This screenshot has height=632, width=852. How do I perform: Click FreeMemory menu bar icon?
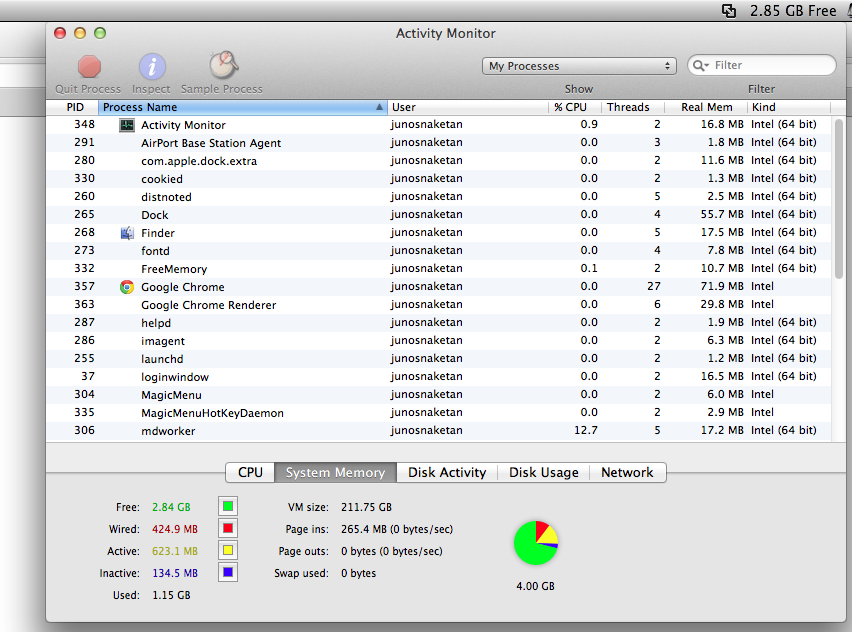(x=729, y=10)
